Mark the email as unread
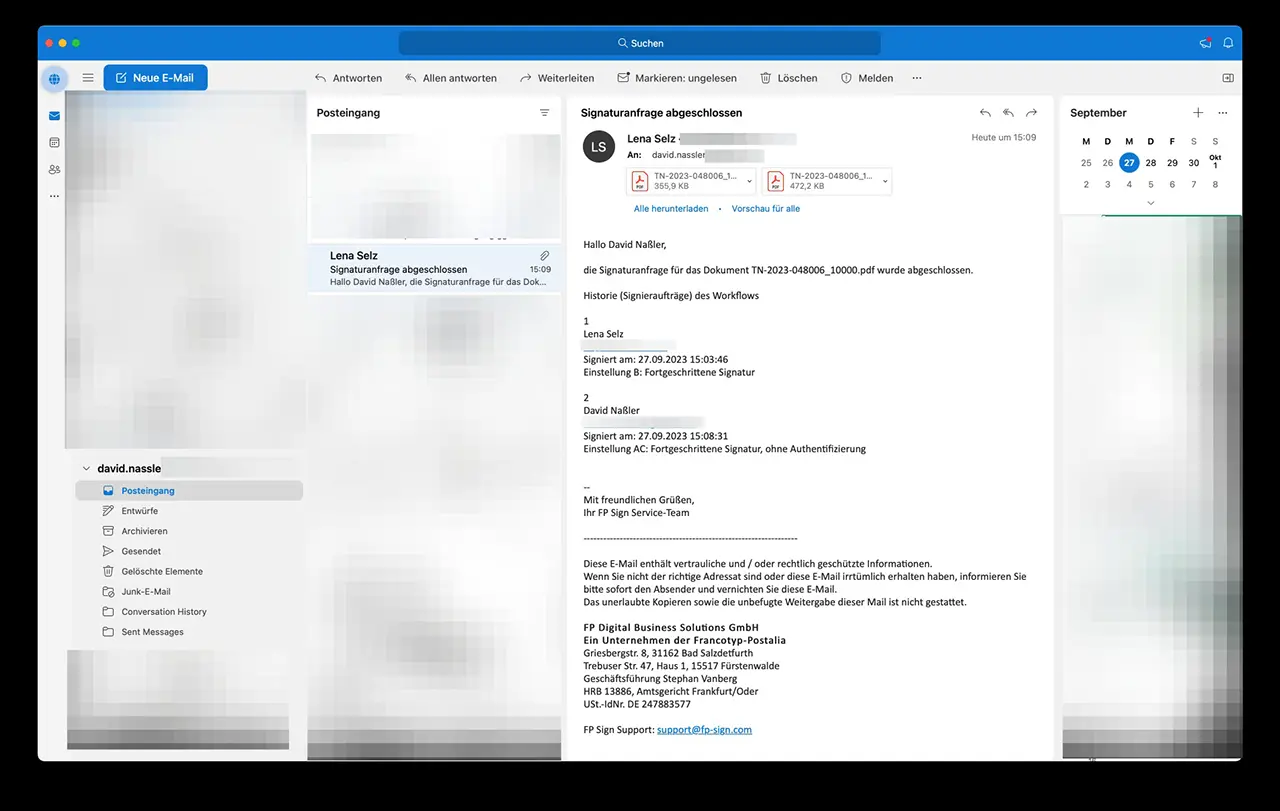This screenshot has height=811, width=1280. pos(677,78)
